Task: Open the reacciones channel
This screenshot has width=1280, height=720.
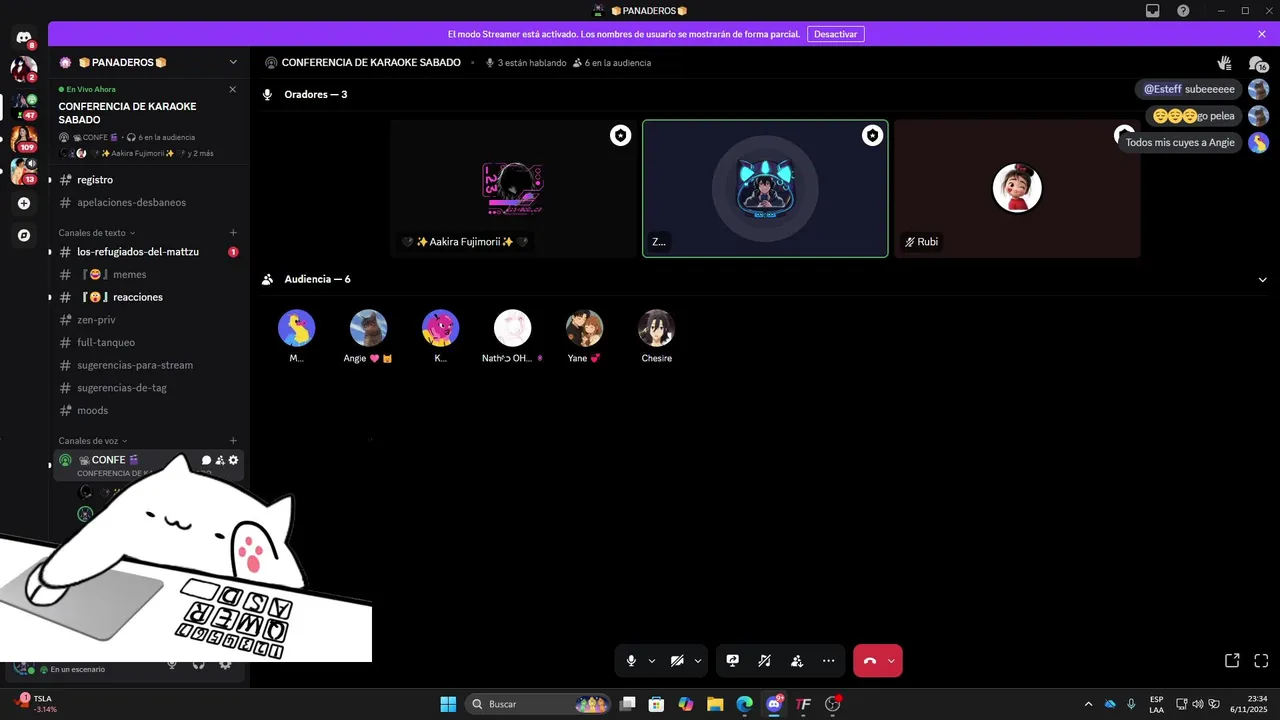Action: 149,297
